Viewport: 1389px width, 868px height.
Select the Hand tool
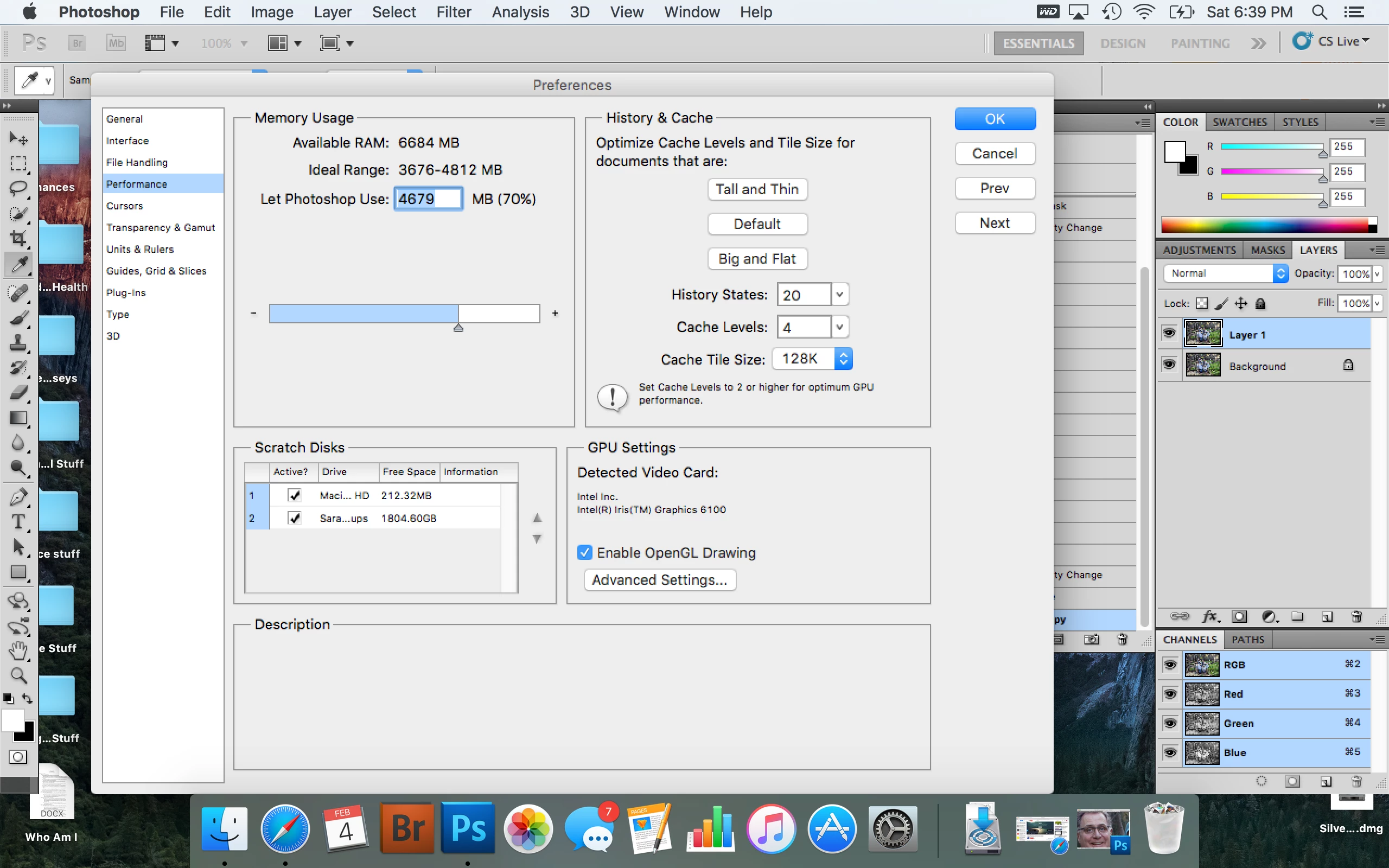(18, 650)
